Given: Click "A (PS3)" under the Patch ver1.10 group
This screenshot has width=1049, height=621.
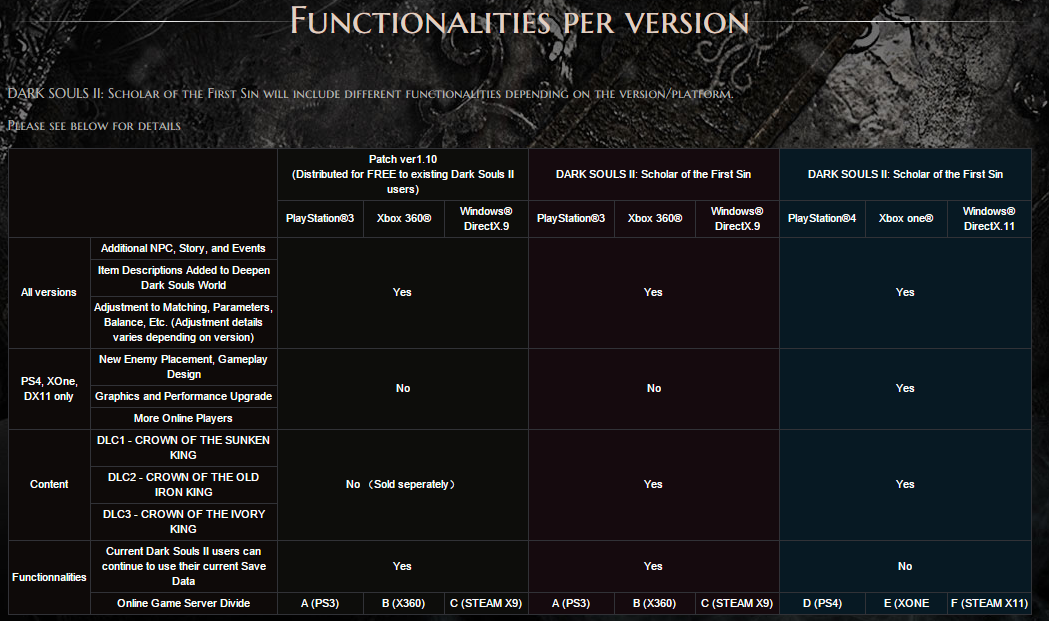Looking at the screenshot, I should [x=320, y=604].
